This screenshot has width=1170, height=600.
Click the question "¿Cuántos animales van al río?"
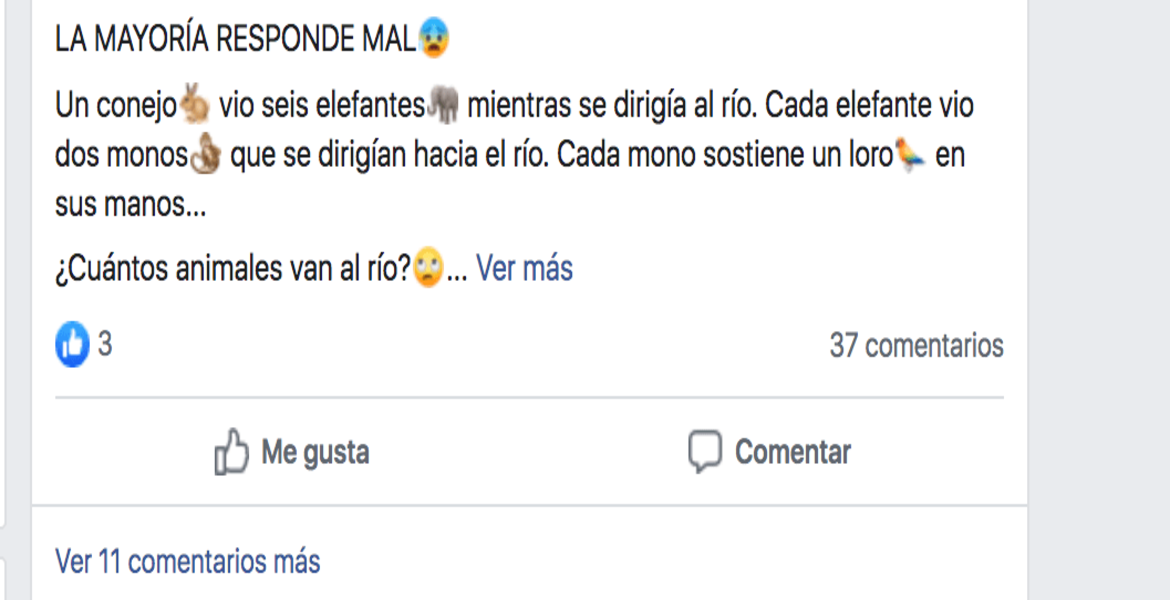tap(232, 268)
